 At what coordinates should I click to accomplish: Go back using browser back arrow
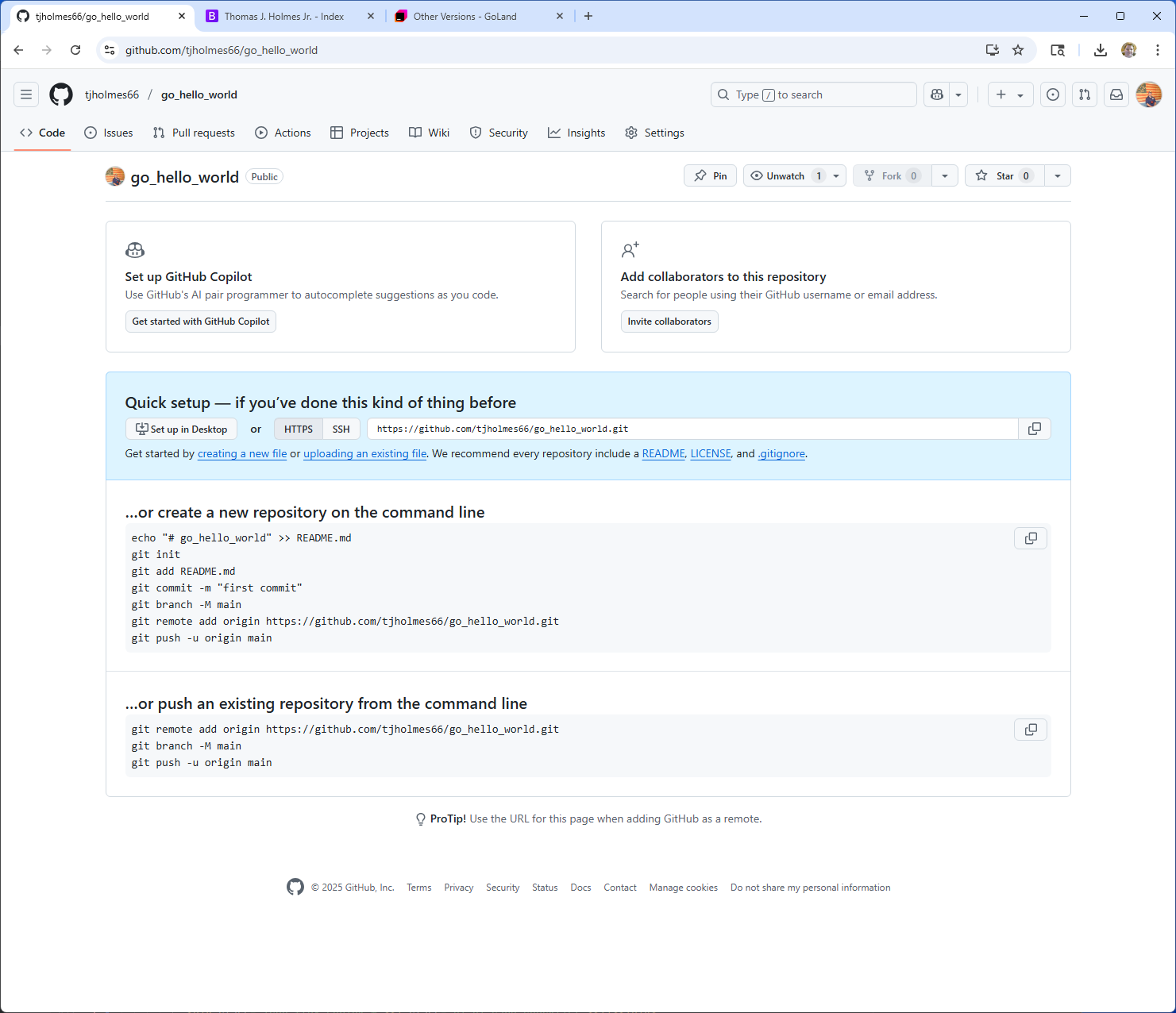[19, 50]
